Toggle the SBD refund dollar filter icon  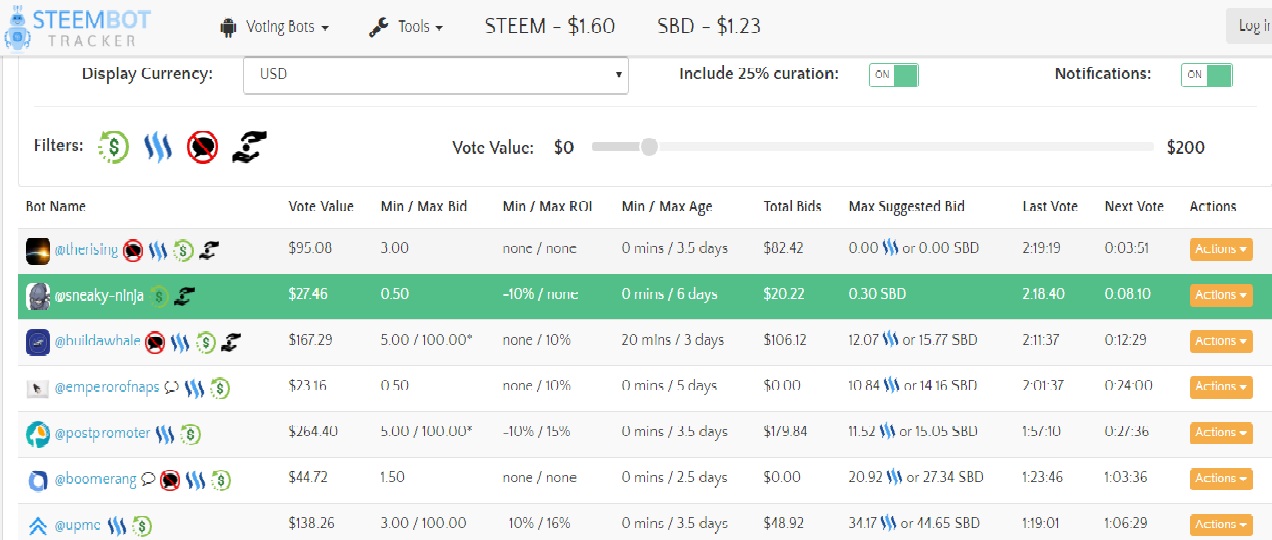pos(114,147)
